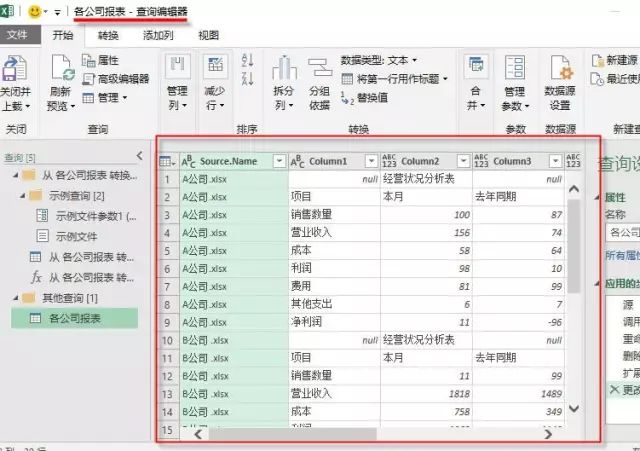The height and width of the screenshot is (451, 640).
Task: Open the Column1 filter dropdown
Action: [x=371, y=161]
